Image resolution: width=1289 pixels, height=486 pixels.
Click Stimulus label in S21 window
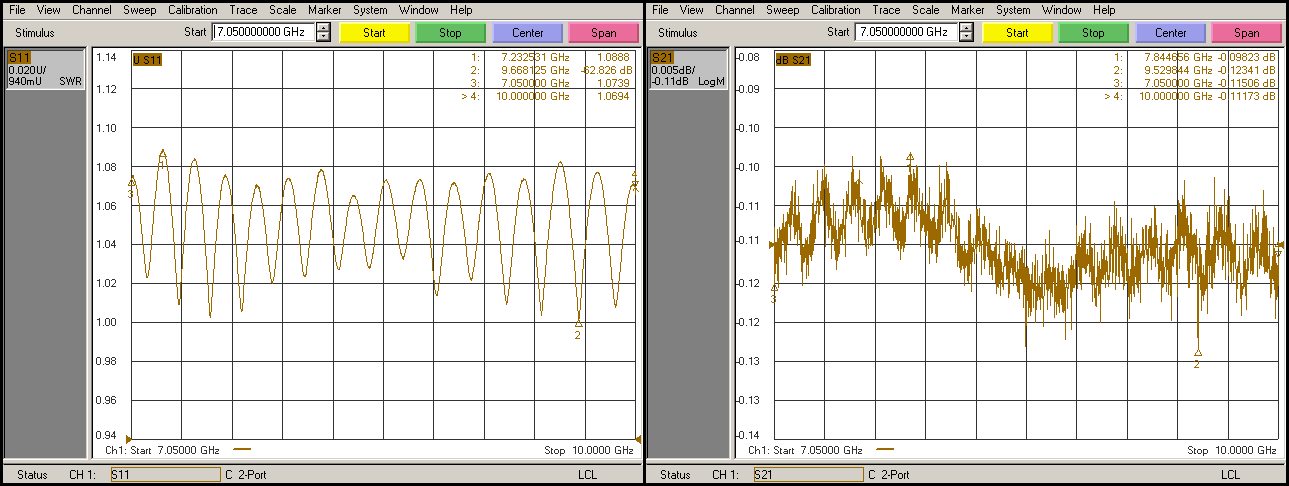click(677, 33)
